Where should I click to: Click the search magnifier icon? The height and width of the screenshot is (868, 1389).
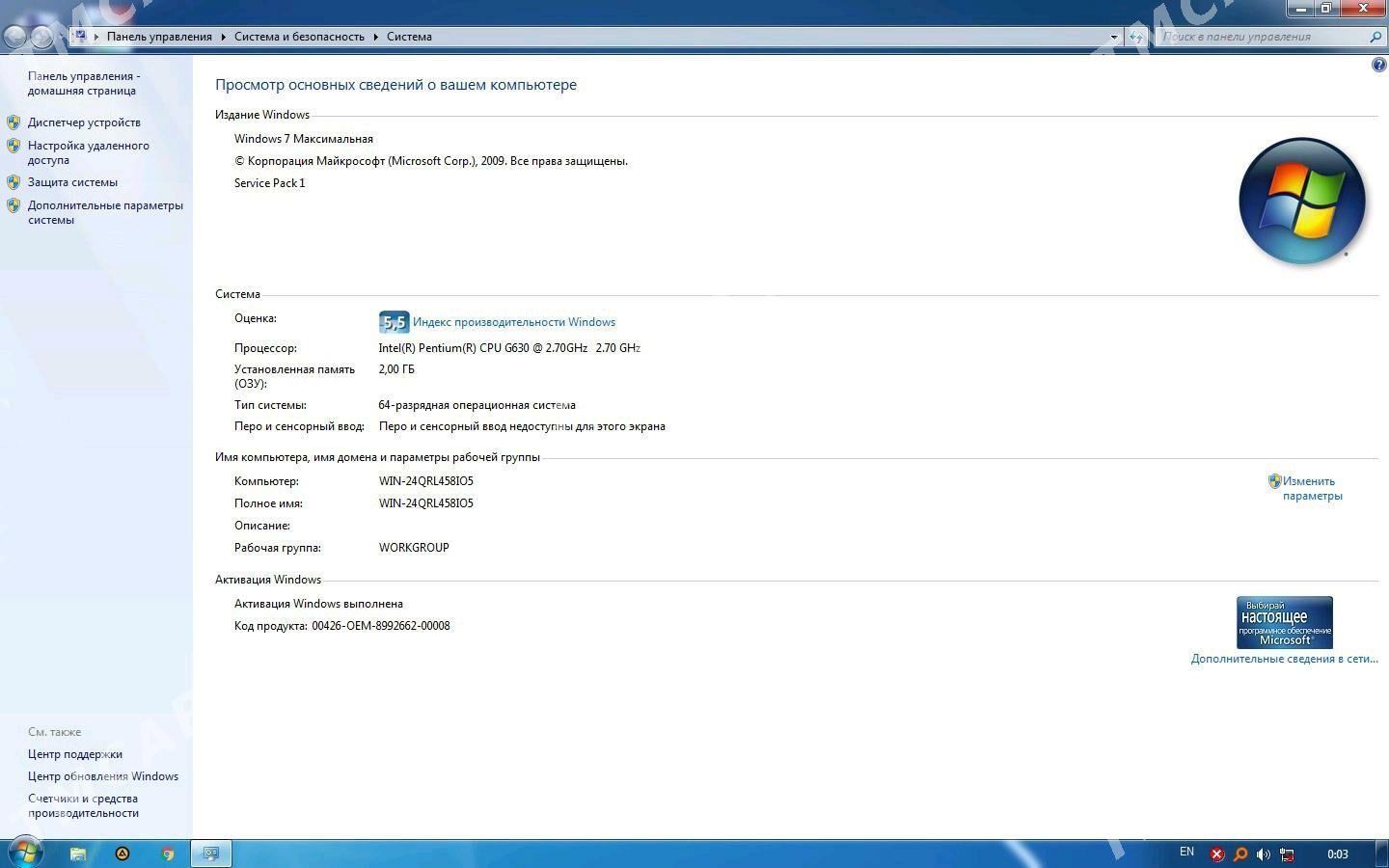coord(1375,37)
